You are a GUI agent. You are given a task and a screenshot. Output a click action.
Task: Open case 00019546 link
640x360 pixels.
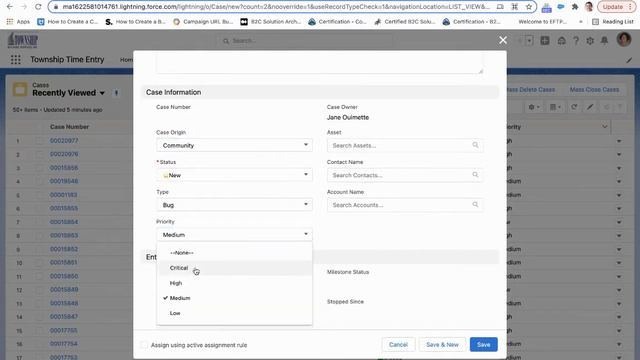[64, 181]
